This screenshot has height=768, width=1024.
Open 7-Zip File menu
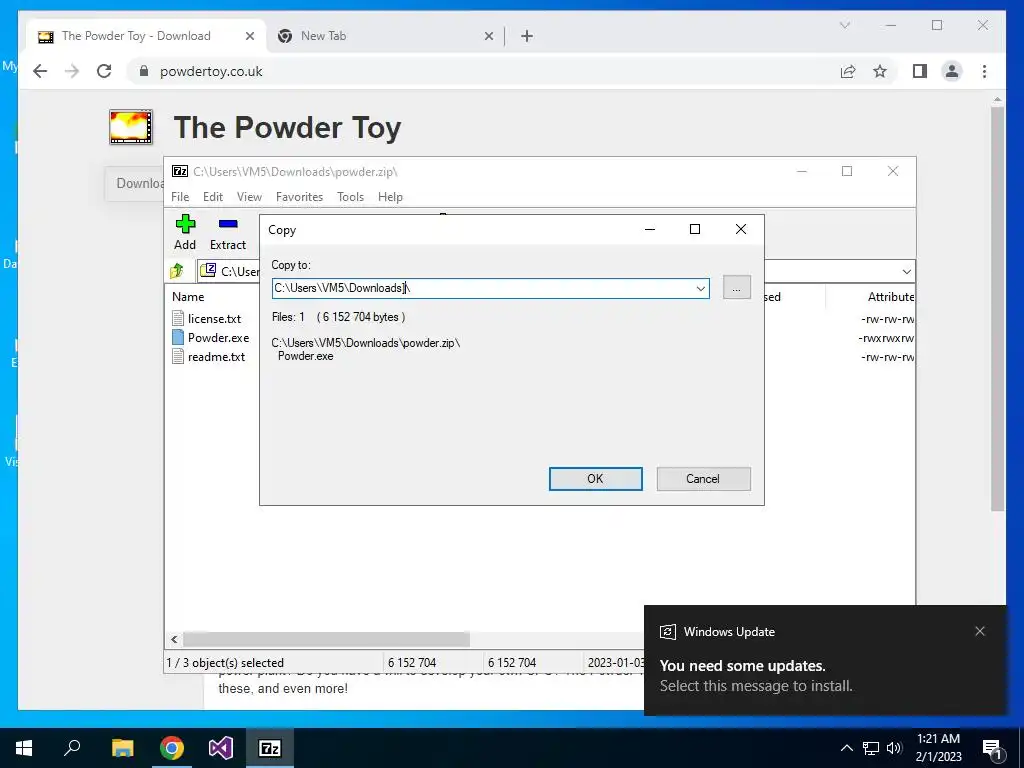[x=180, y=197]
